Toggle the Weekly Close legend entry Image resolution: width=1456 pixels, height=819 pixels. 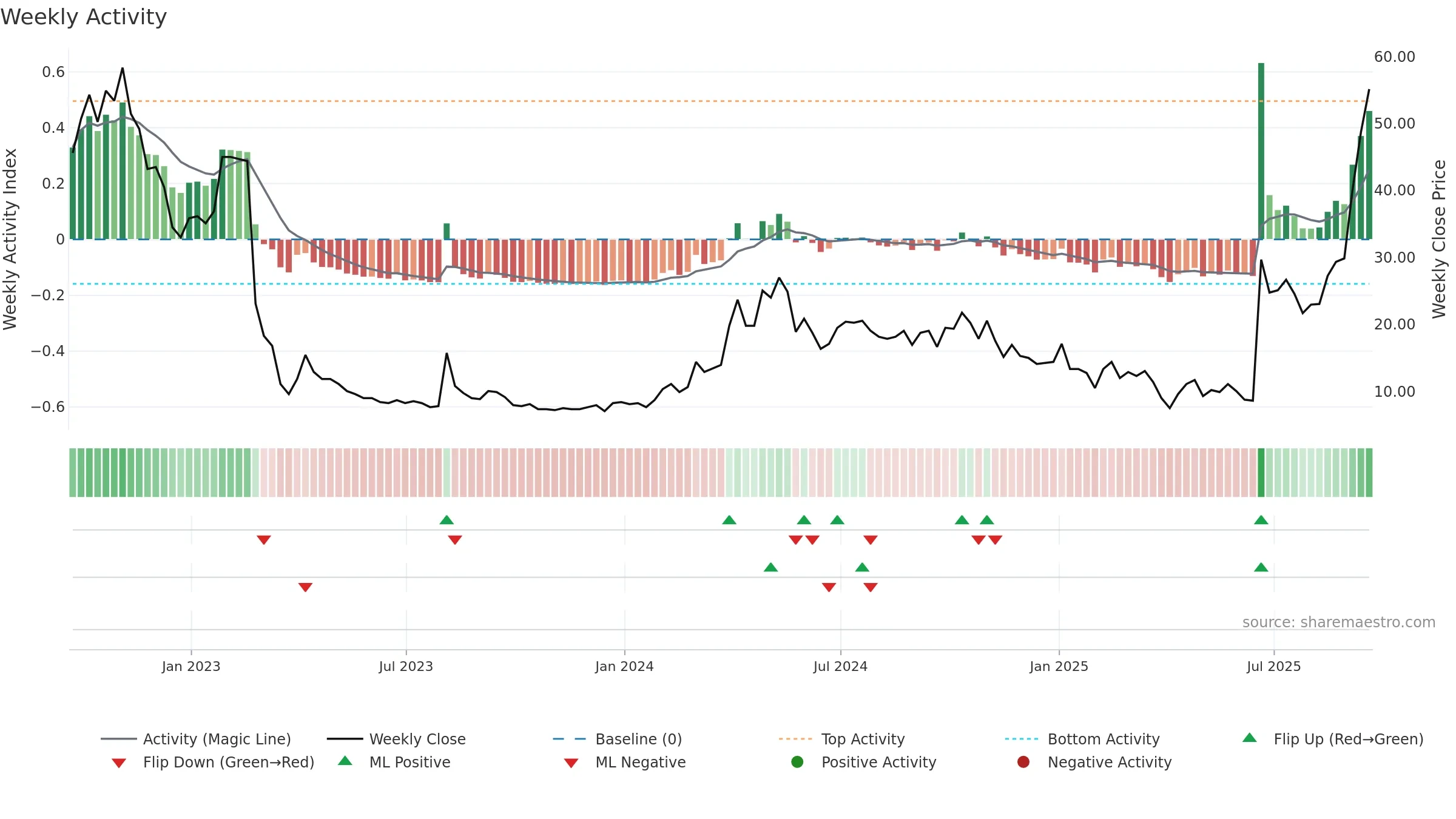tap(396, 739)
